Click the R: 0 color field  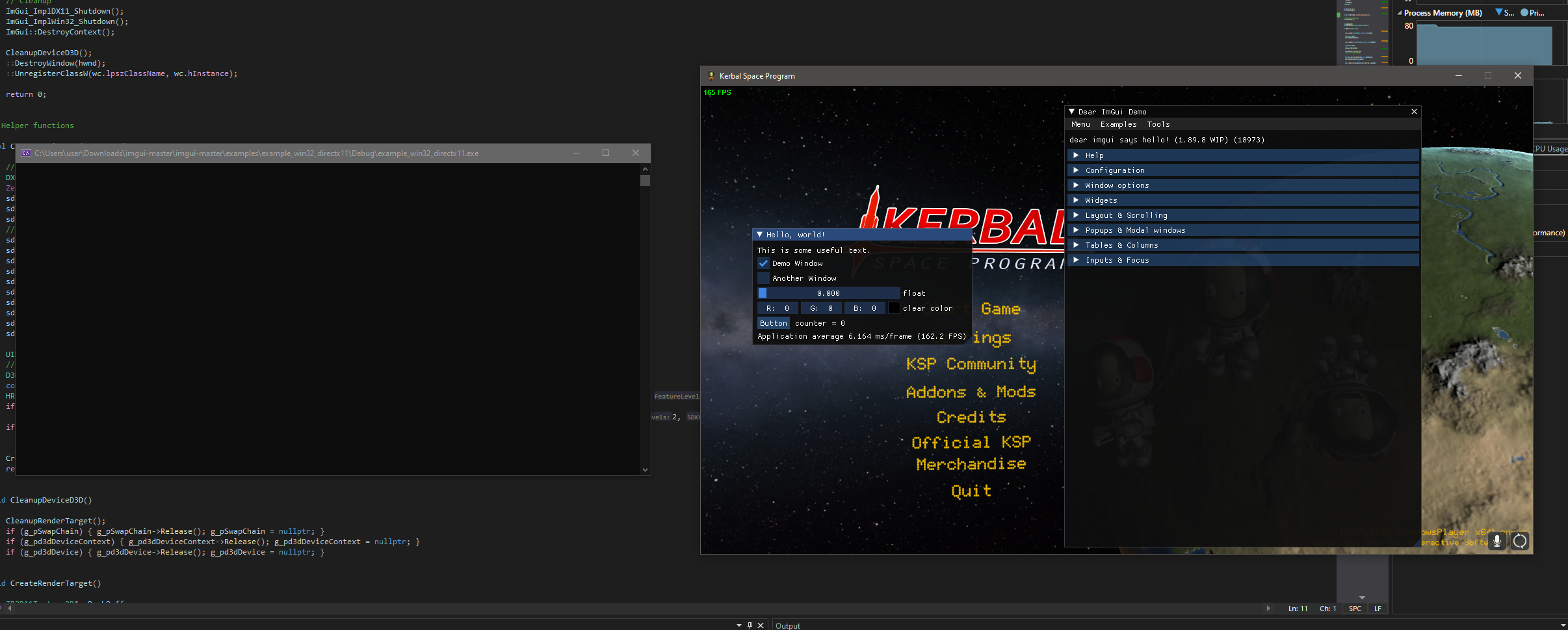tap(777, 308)
